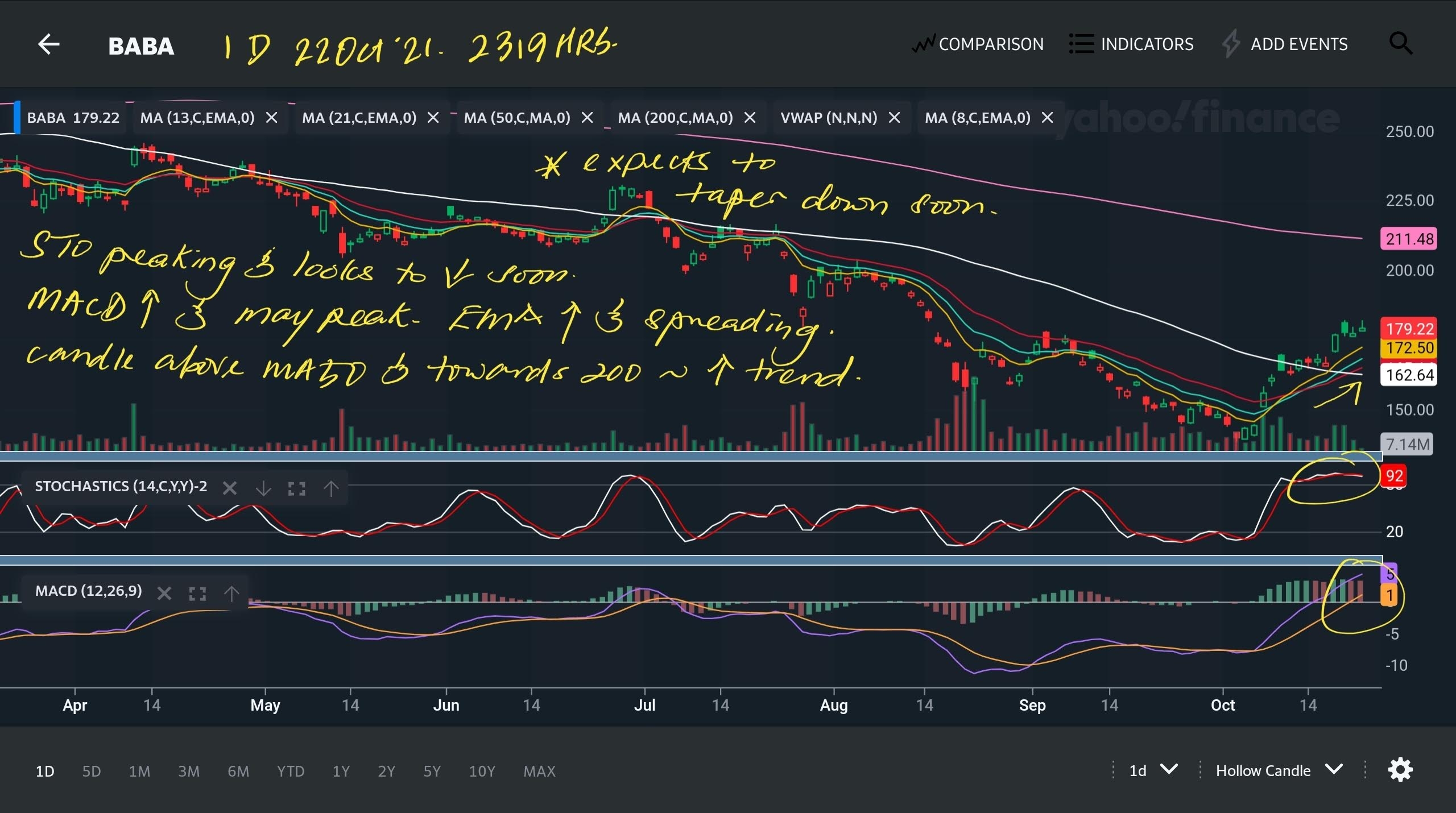Click the 7.14M volume label
1456x813 pixels.
point(1407,444)
